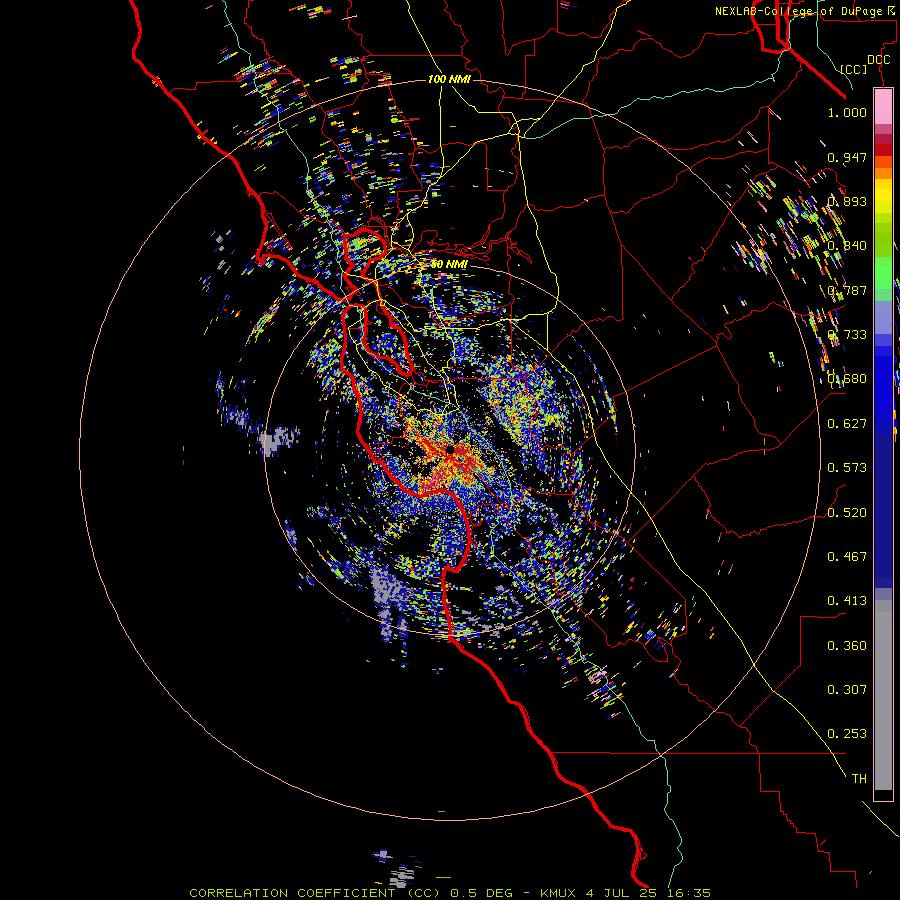
Task: Pick the gray color bar segment
Action: pyautogui.click(x=883, y=695)
